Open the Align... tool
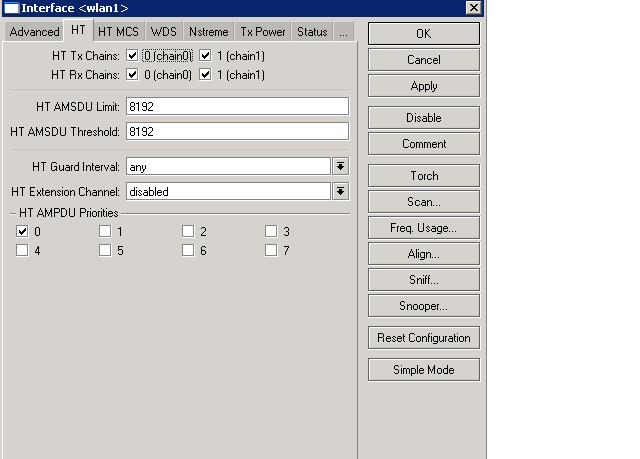640x459 pixels. 424,254
